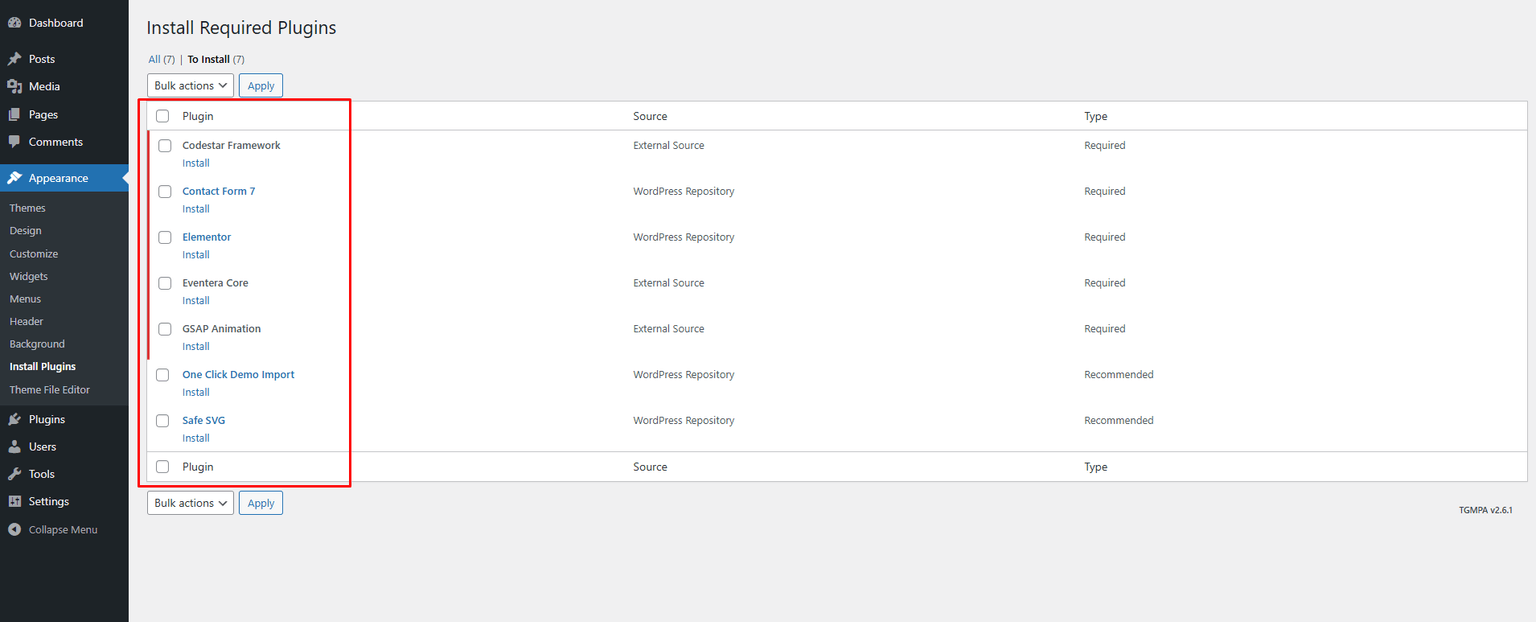
Task: Click the Pages icon in sidebar
Action: (14, 115)
